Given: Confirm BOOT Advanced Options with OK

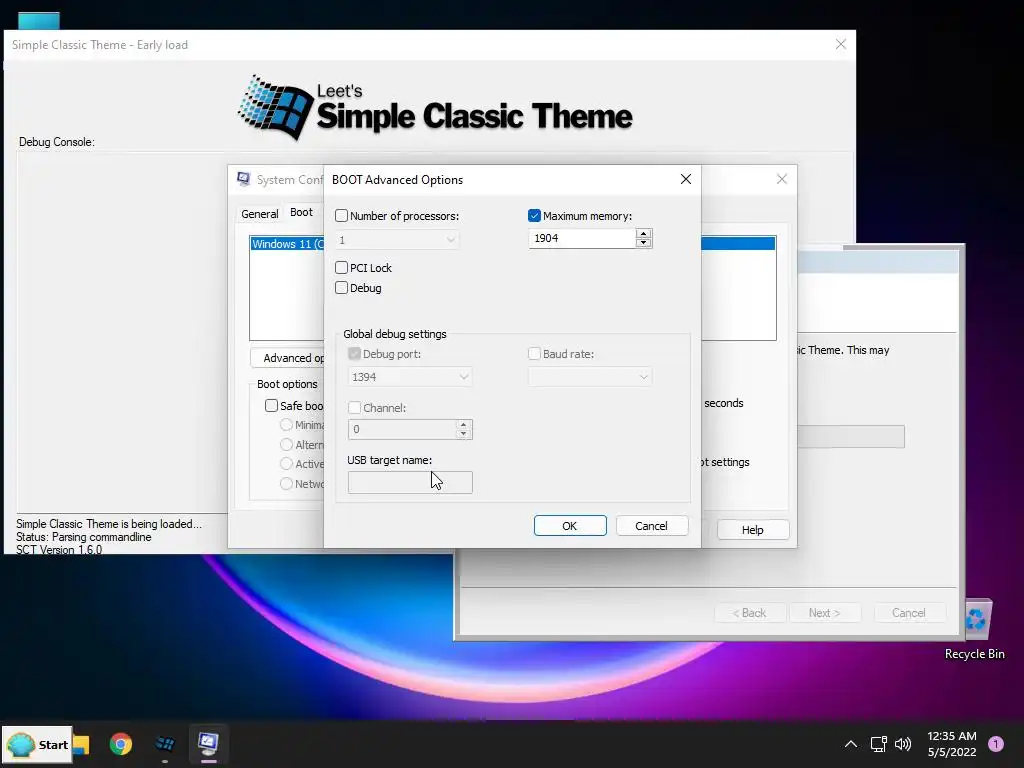Looking at the screenshot, I should [569, 526].
